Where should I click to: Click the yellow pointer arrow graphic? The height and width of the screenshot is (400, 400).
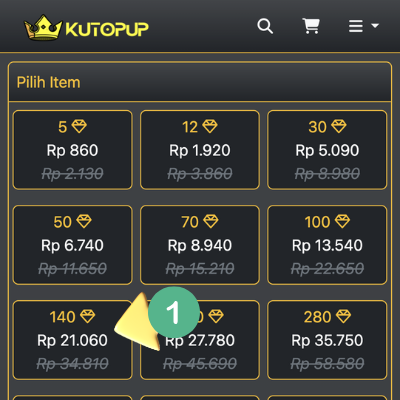[x=137, y=323]
